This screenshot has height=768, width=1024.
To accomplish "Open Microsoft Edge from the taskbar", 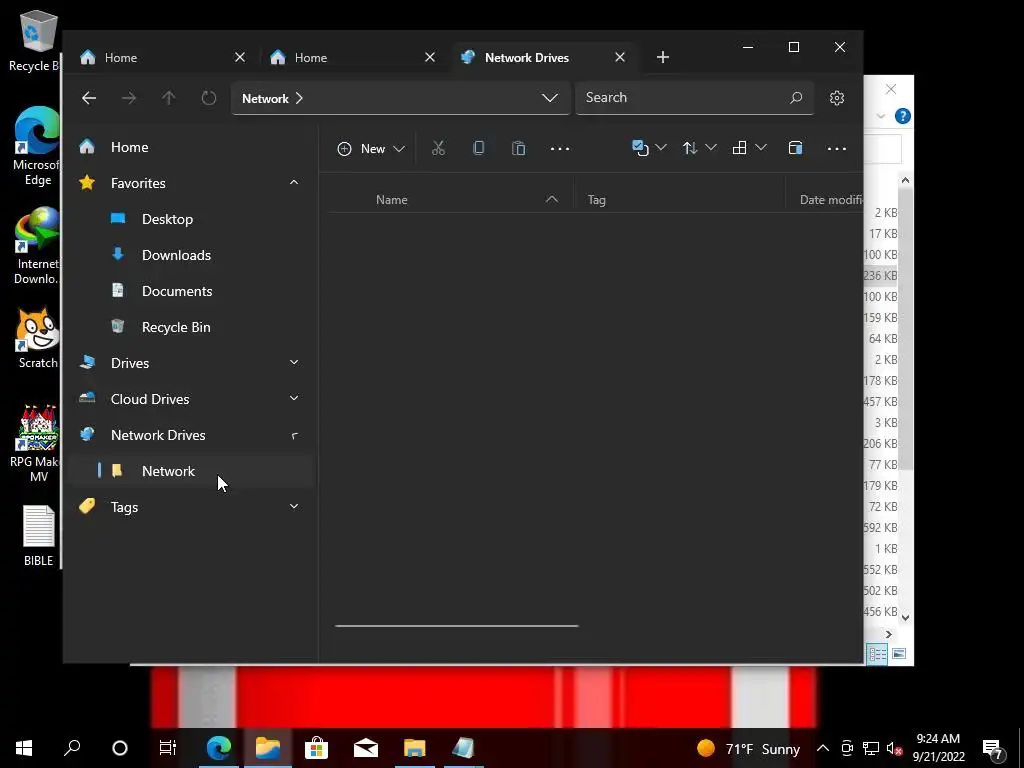I will click(219, 748).
